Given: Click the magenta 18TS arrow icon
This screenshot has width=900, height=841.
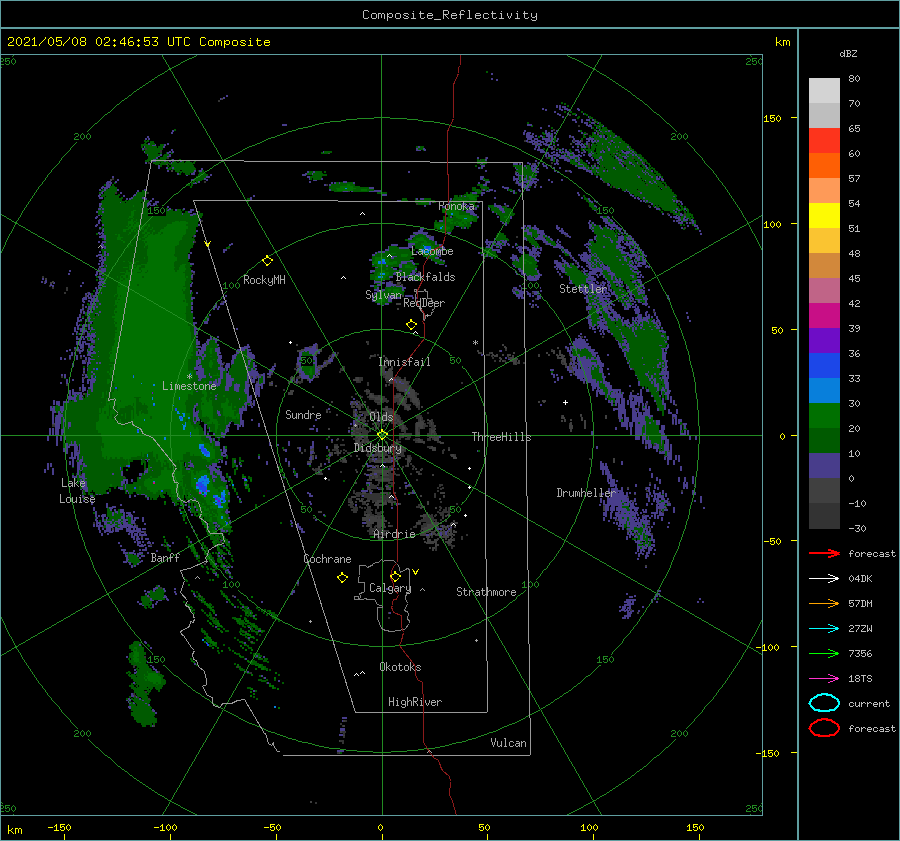Looking at the screenshot, I should (x=824, y=679).
